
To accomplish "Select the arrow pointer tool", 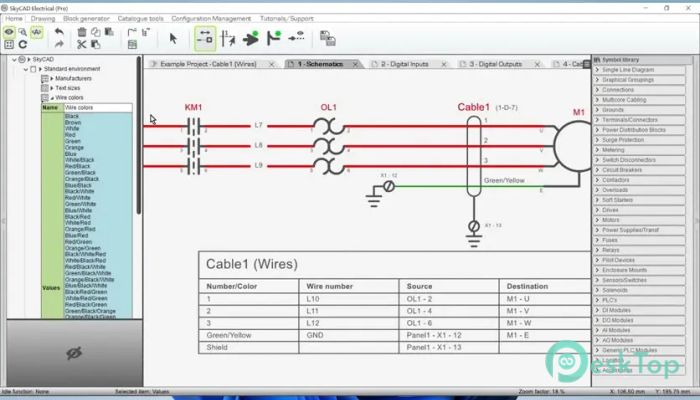I will pos(173,39).
